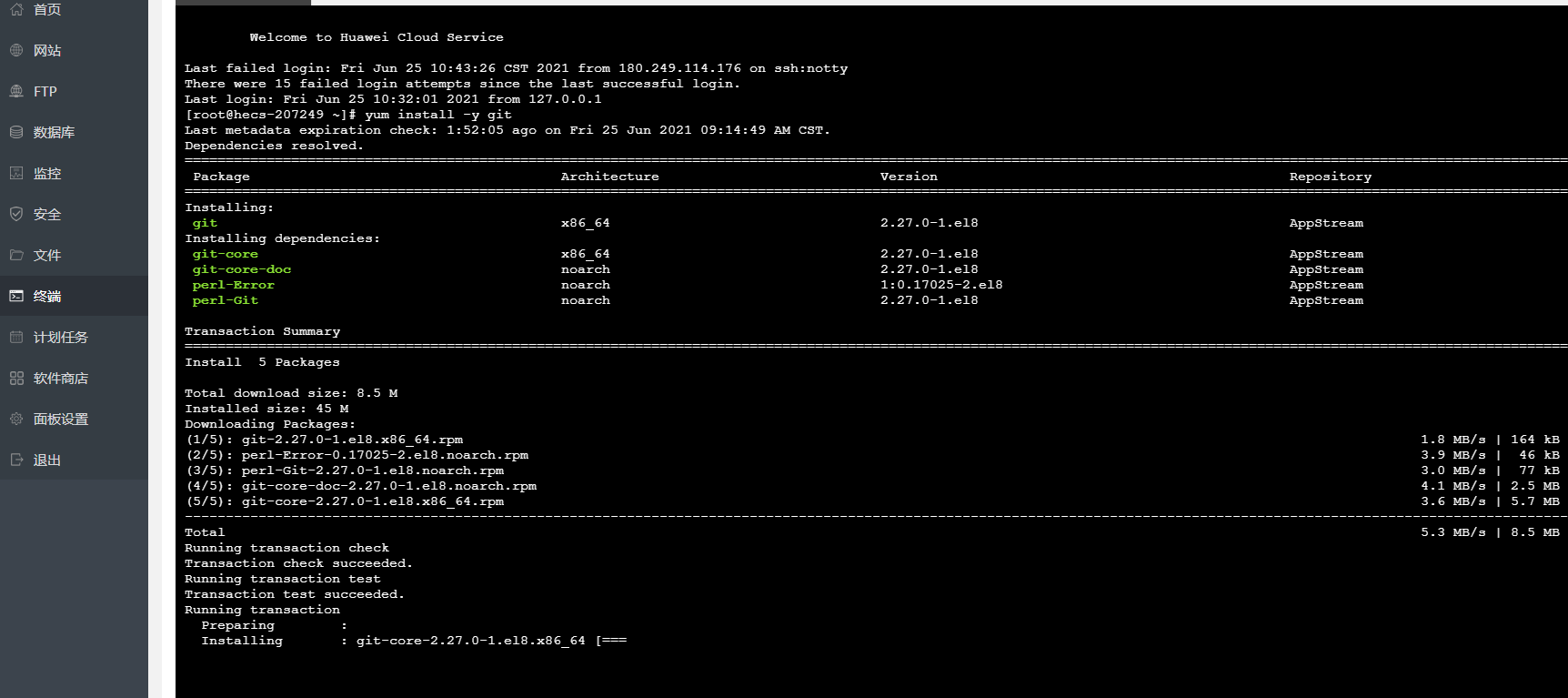Click the home icon beside 首页
The image size is (1568, 698).
click(16, 9)
